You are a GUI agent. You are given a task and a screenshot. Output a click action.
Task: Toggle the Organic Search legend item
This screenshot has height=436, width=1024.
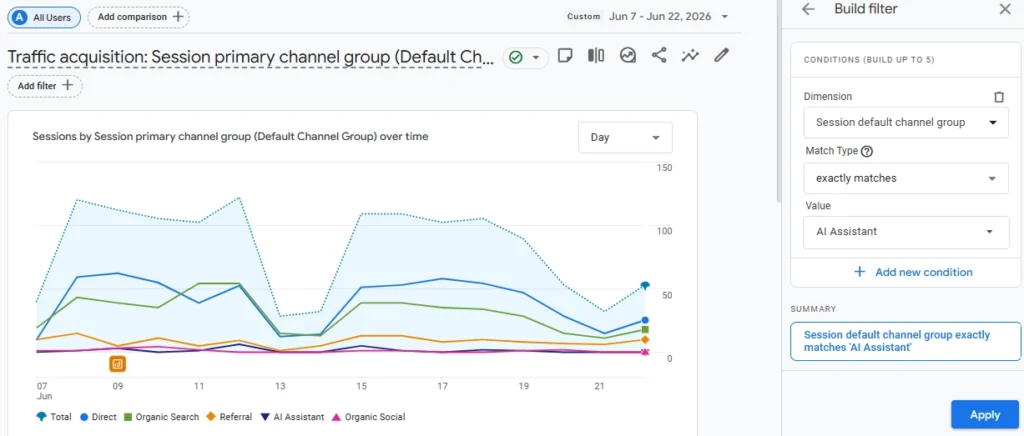point(161,417)
